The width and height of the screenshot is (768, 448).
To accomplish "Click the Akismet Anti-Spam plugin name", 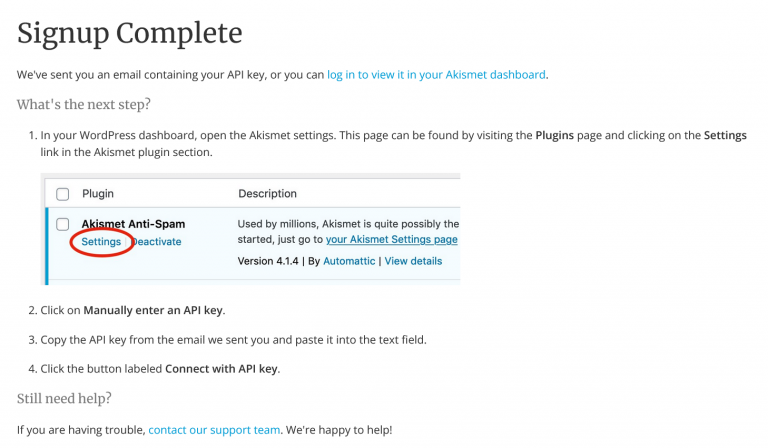I will point(133,224).
